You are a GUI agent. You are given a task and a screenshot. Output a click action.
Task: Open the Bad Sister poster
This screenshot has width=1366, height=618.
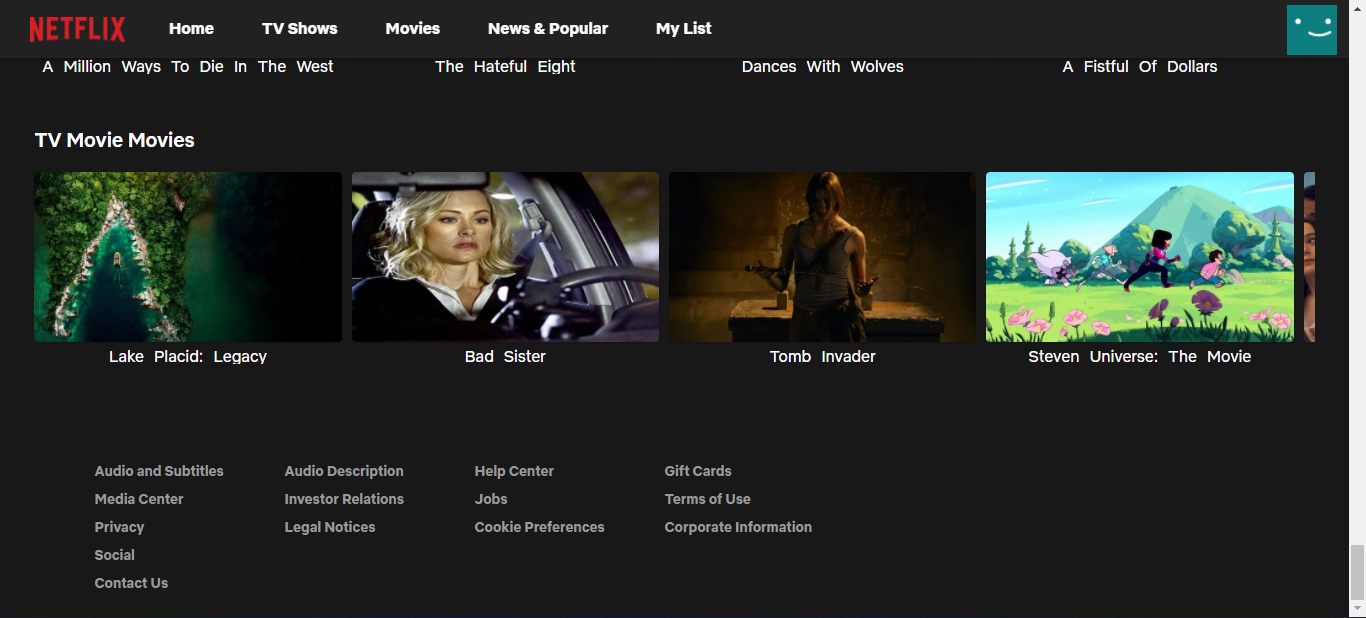point(504,256)
